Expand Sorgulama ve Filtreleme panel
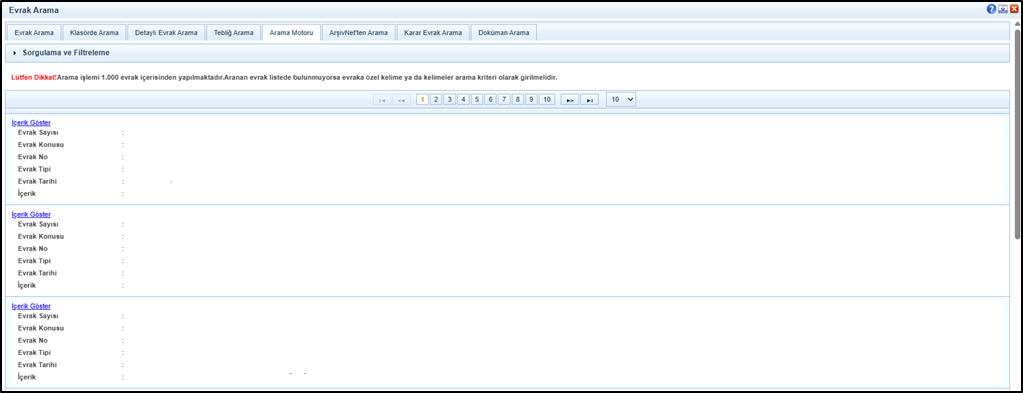The width and height of the screenshot is (1023, 393). tap(14, 53)
